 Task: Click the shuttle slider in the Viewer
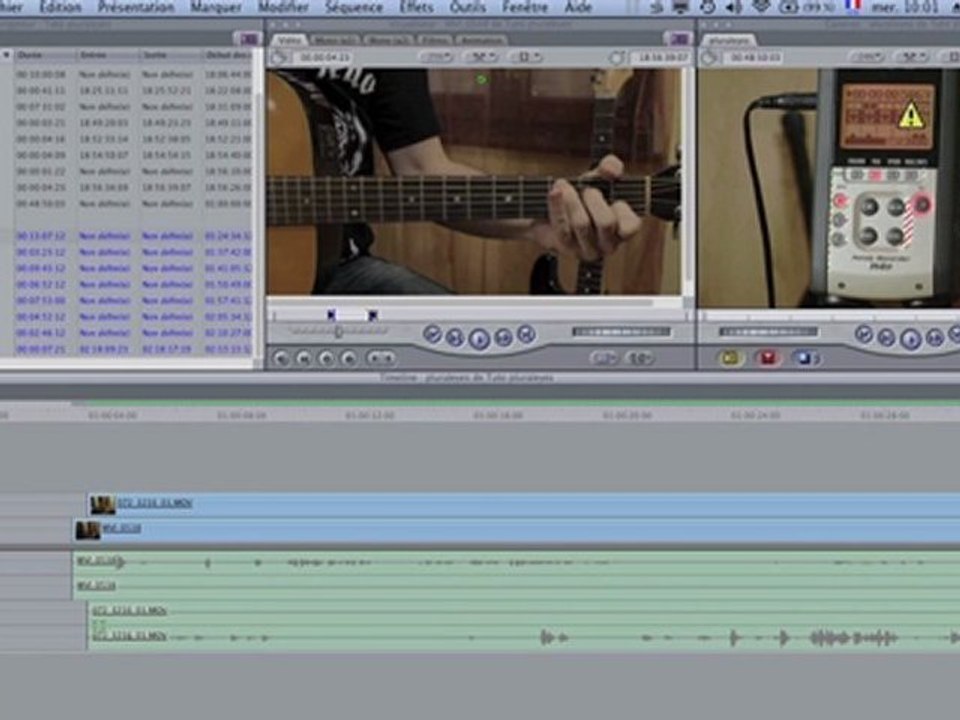(338, 332)
